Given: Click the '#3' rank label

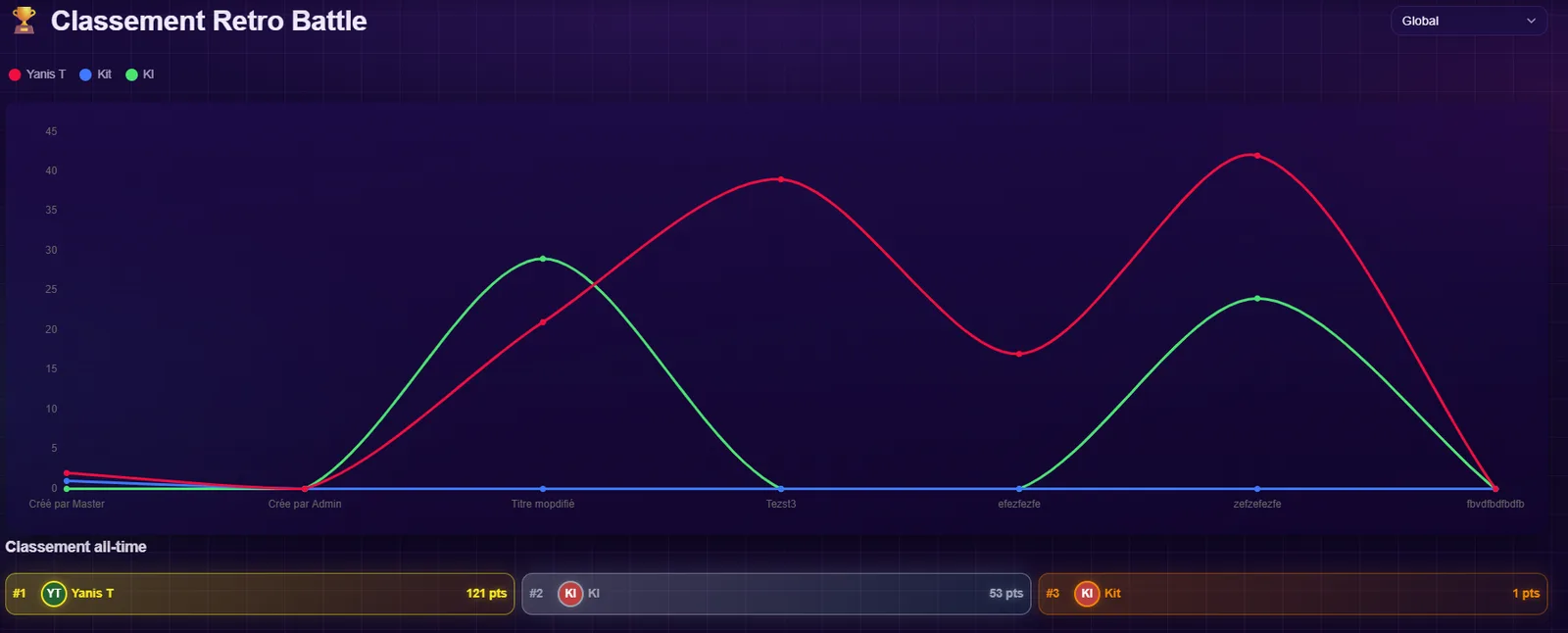Looking at the screenshot, I should pyautogui.click(x=1053, y=594).
